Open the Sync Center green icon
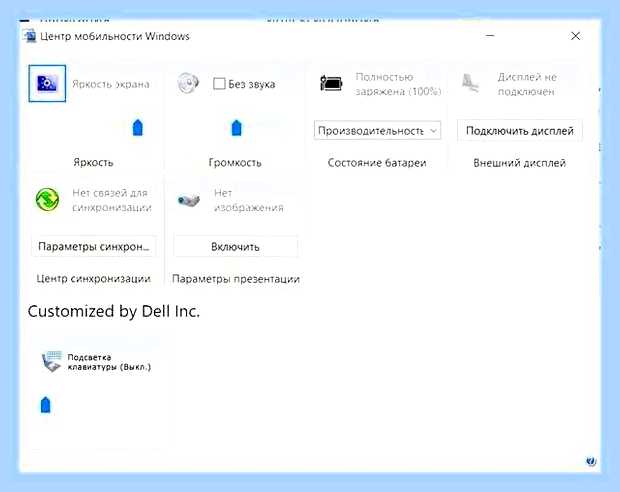This screenshot has width=620, height=492. [47, 199]
